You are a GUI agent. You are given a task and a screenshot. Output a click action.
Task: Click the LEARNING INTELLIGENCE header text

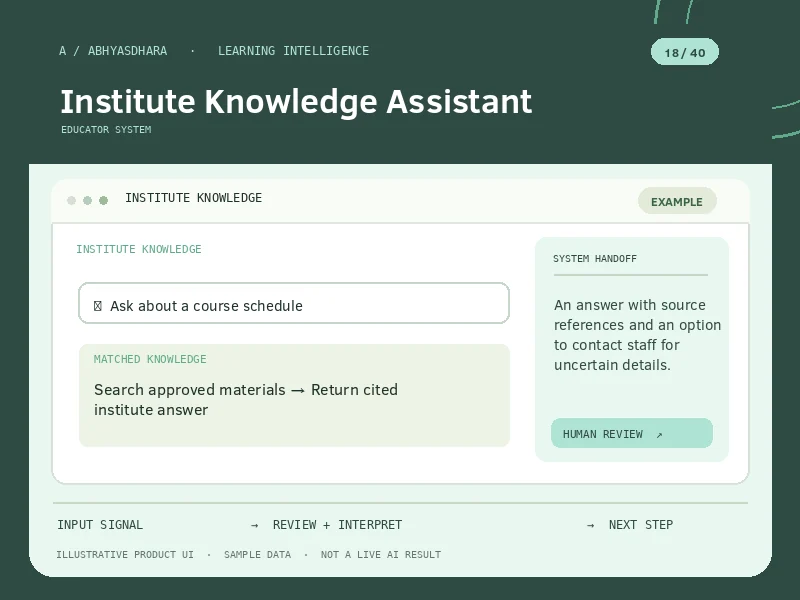point(293,51)
